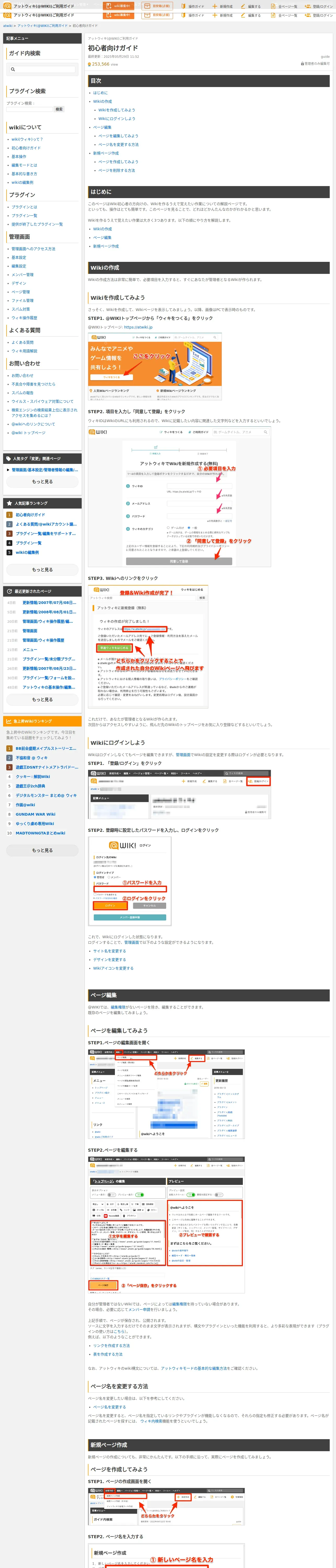The height and width of the screenshot is (1568, 336).
Task: Expand the 管理画面/基本設定/管理者情報の編集 tag entry triangle
Action: pos(8,470)
